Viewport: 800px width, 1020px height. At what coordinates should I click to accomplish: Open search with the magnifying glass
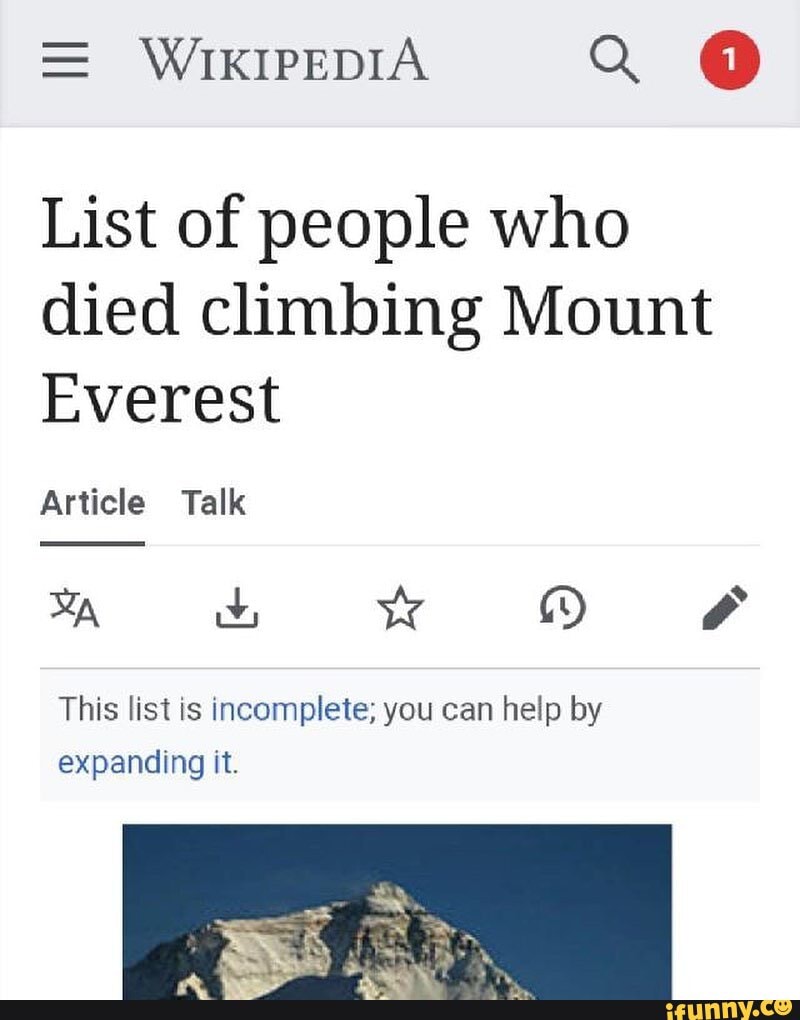click(613, 62)
